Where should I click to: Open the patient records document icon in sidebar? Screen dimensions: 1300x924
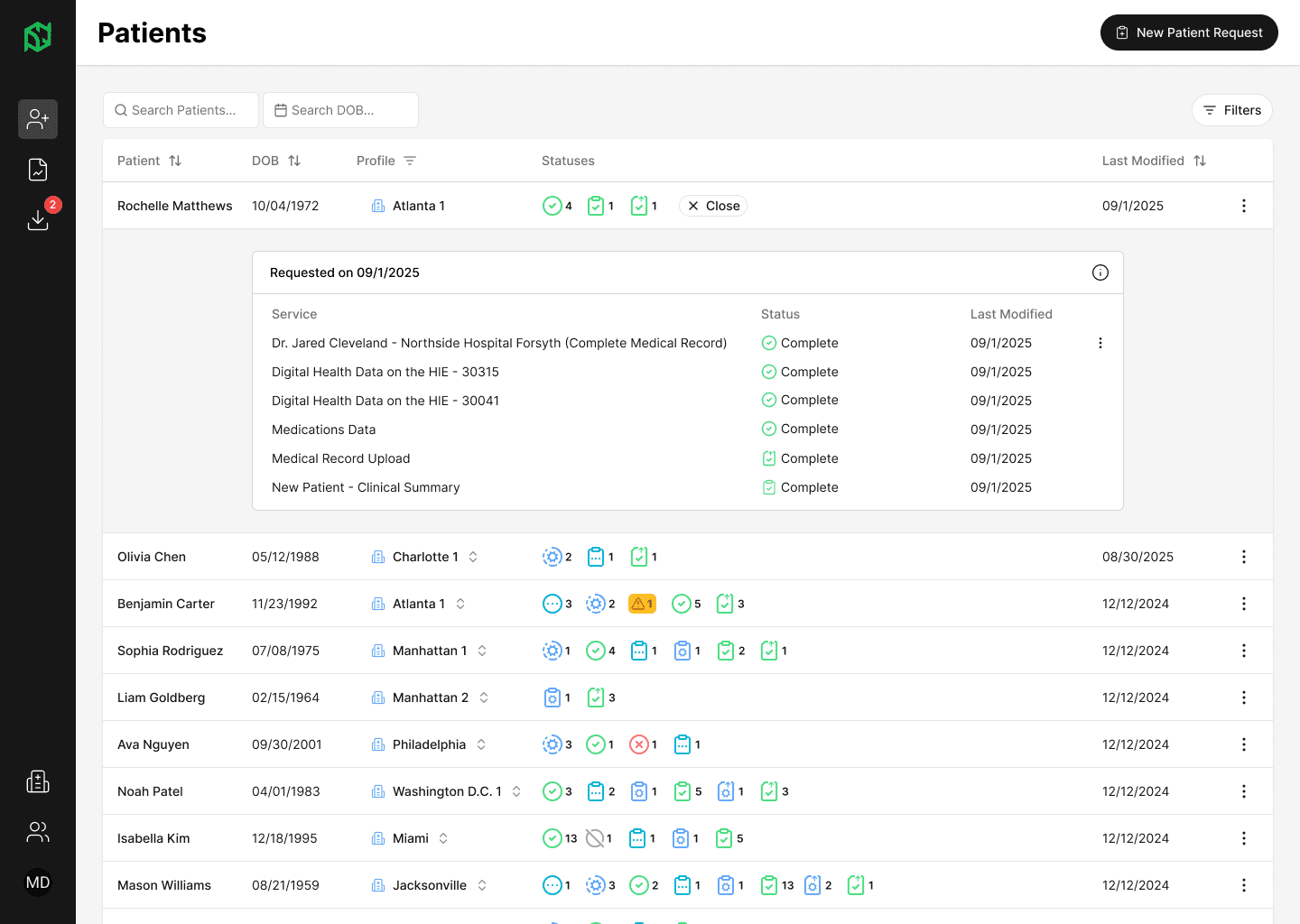point(37,169)
